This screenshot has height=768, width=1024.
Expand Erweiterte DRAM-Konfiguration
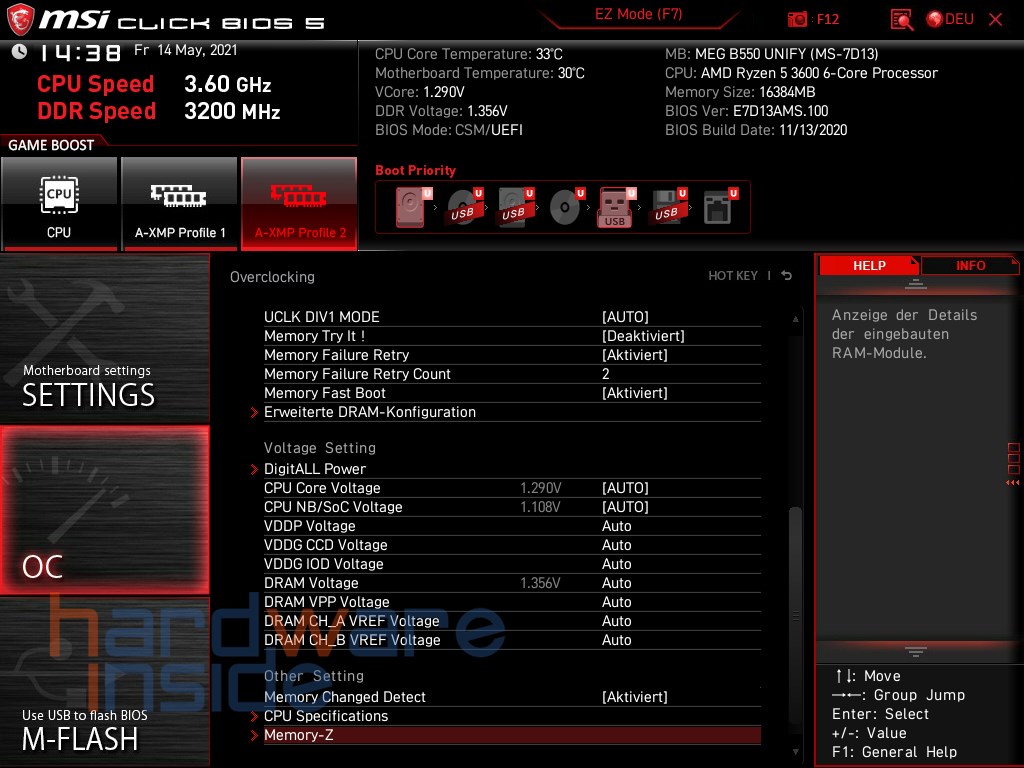pos(370,412)
